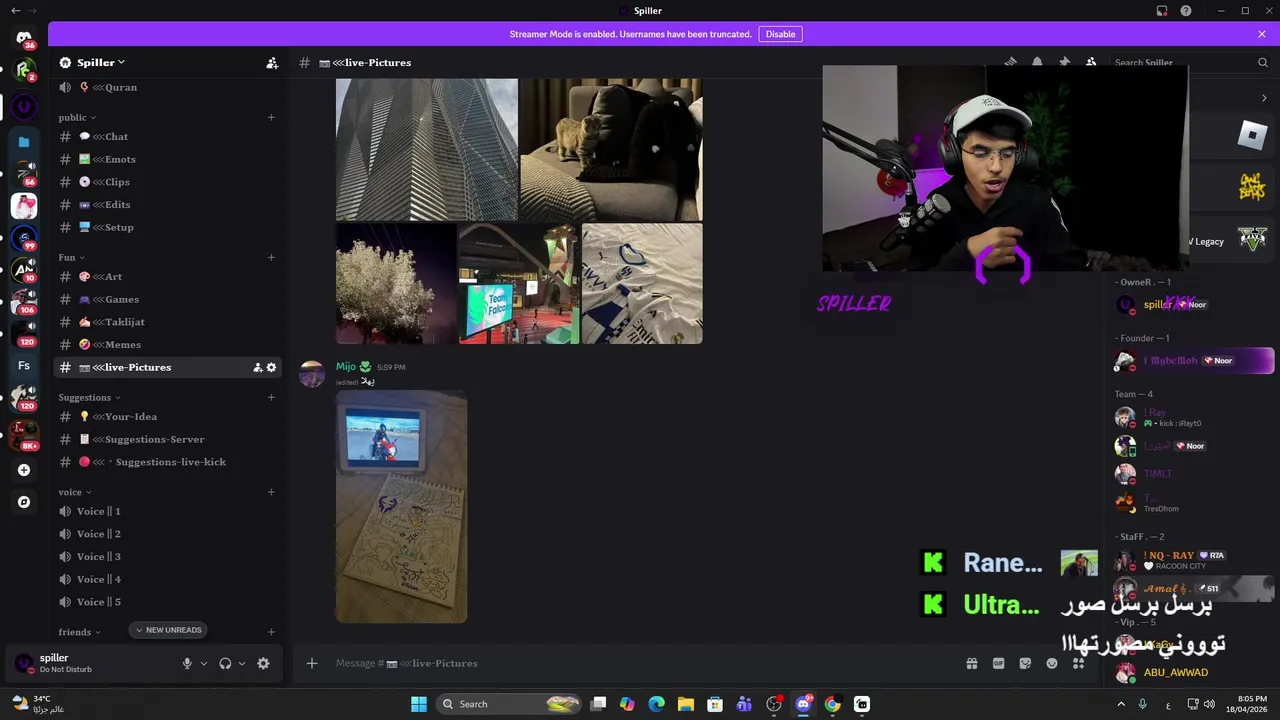Click Mijo username in message
1280x720 pixels.
[345, 367]
